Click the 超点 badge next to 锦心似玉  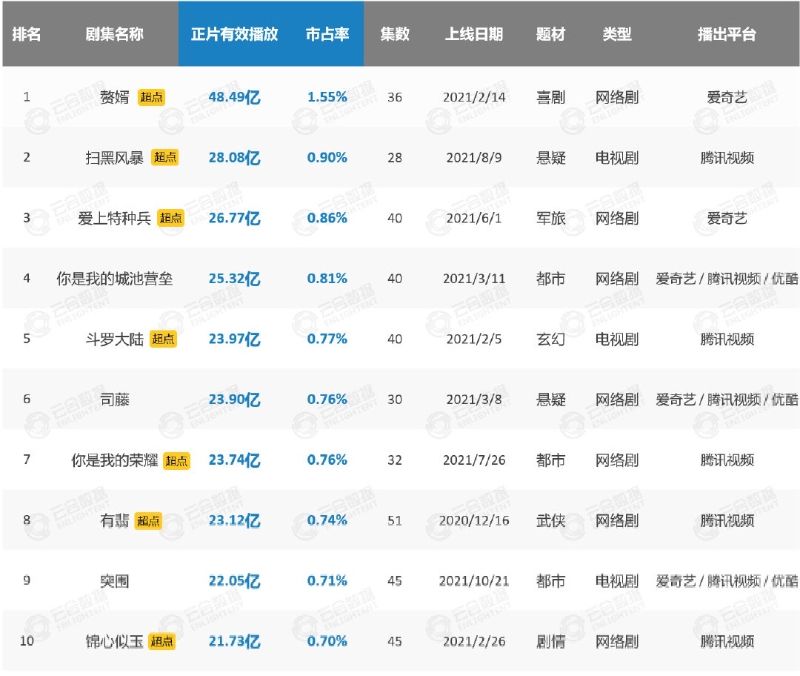click(164, 641)
